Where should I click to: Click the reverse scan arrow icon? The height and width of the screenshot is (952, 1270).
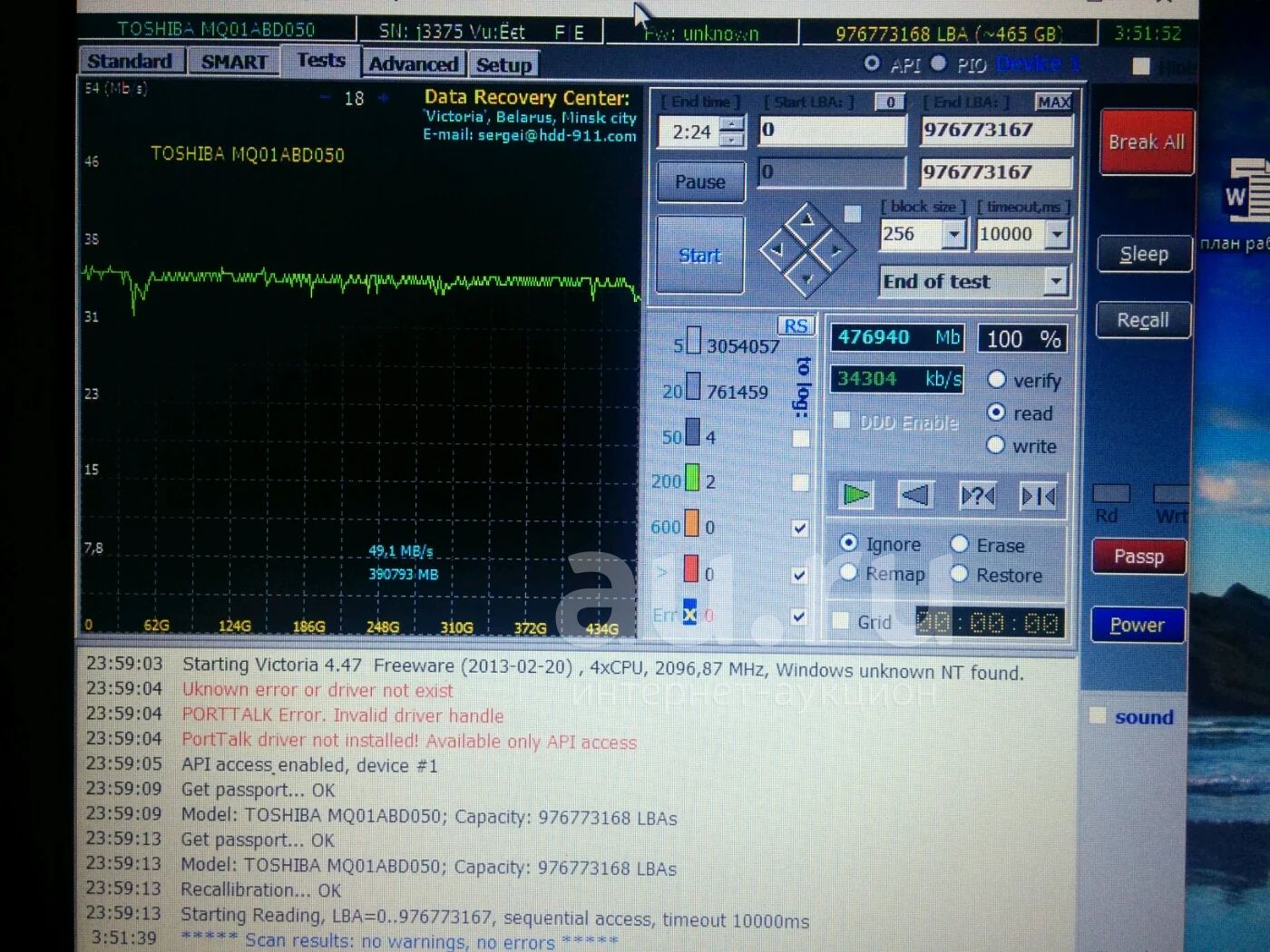[916, 495]
